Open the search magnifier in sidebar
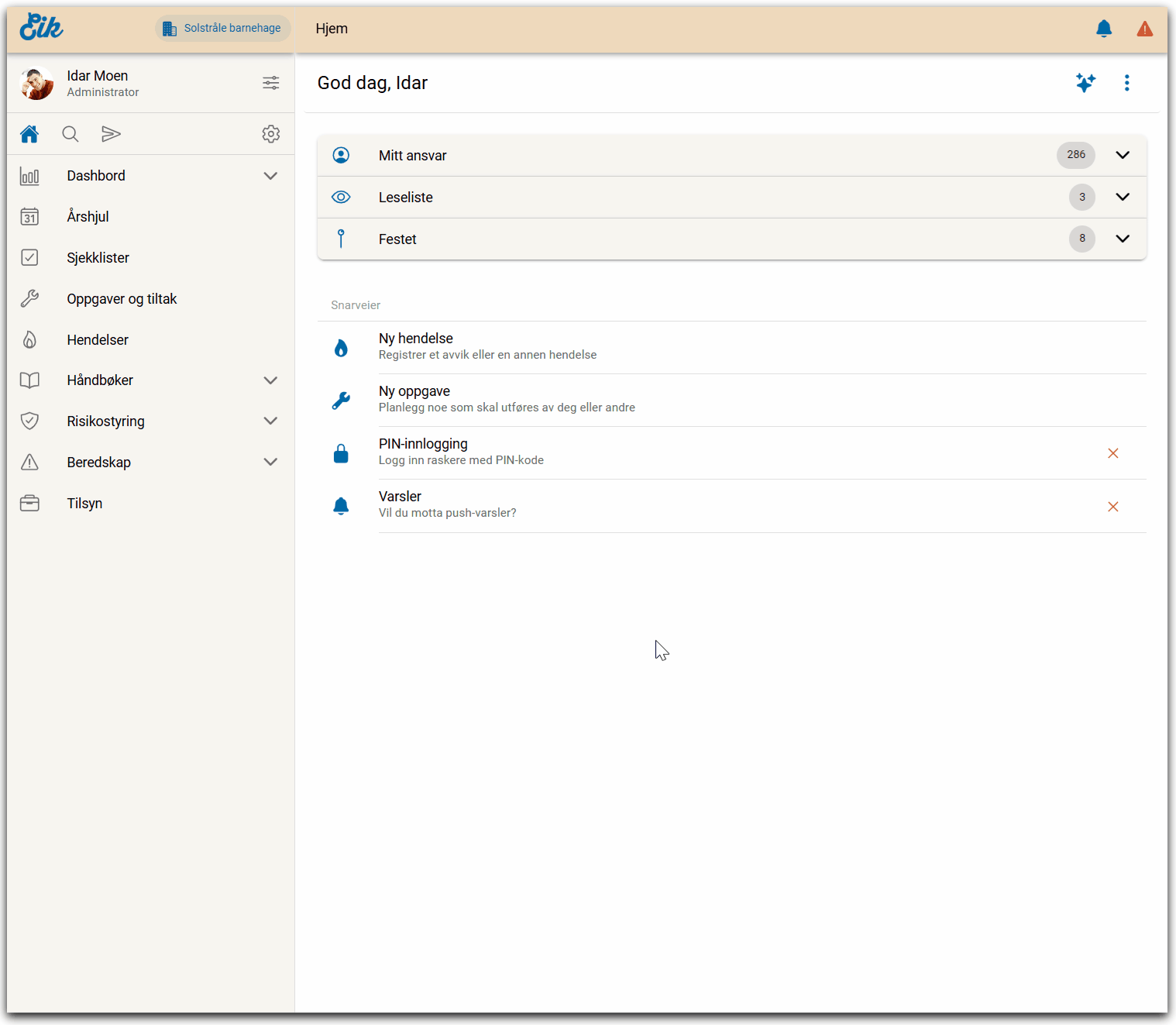The width and height of the screenshot is (1176, 1025). [70, 134]
